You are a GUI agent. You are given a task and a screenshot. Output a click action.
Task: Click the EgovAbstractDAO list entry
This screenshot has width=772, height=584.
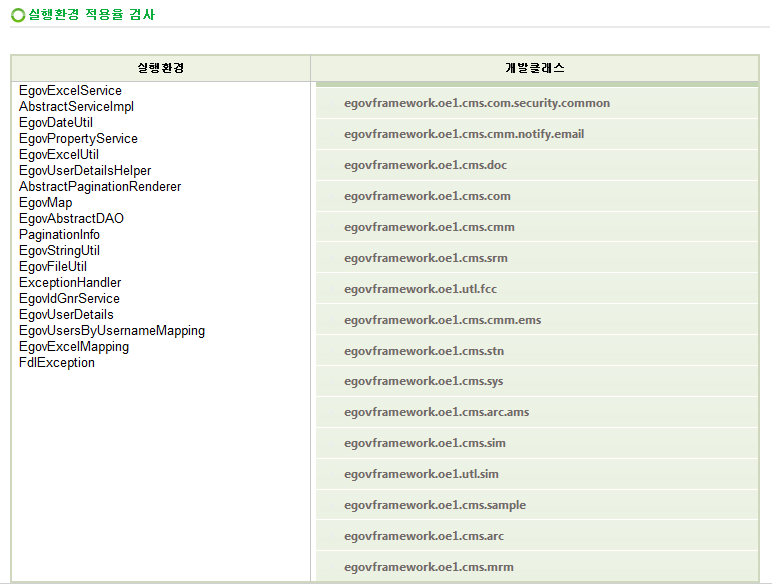pos(71,219)
